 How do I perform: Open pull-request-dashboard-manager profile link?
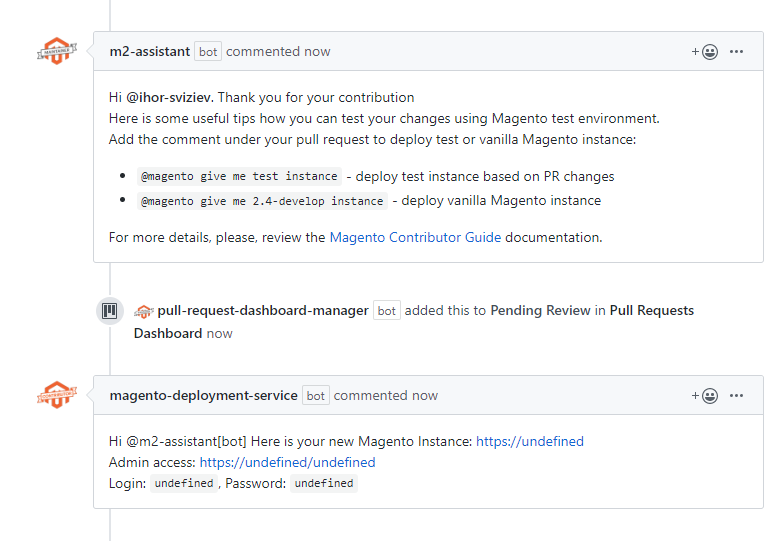tap(262, 310)
